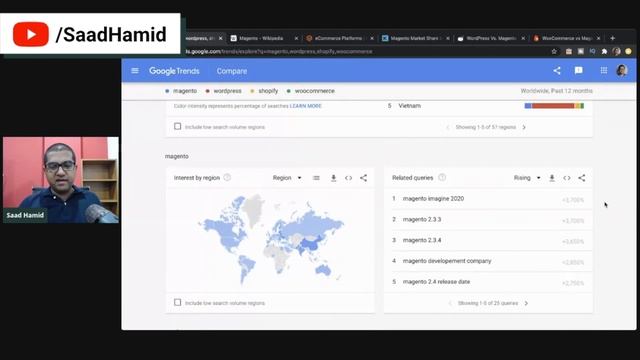Open the Google account avatar
This screenshot has height=360, width=640.
[622, 70]
